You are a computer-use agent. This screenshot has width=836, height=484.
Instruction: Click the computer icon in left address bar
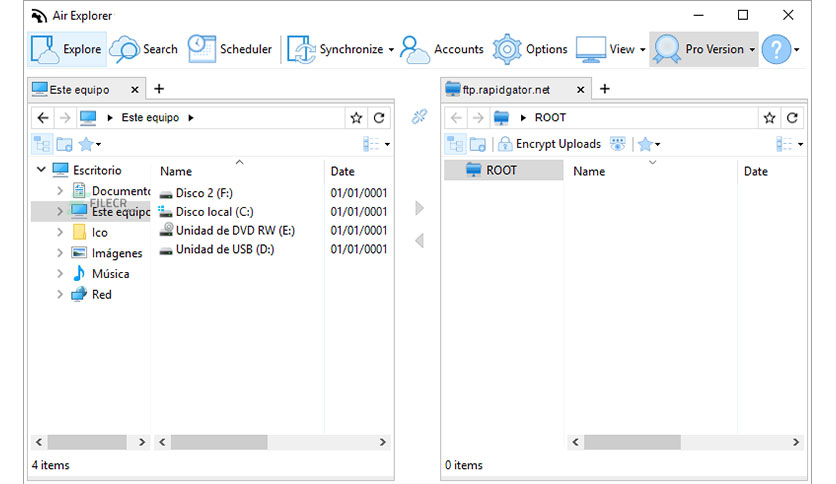click(88, 117)
